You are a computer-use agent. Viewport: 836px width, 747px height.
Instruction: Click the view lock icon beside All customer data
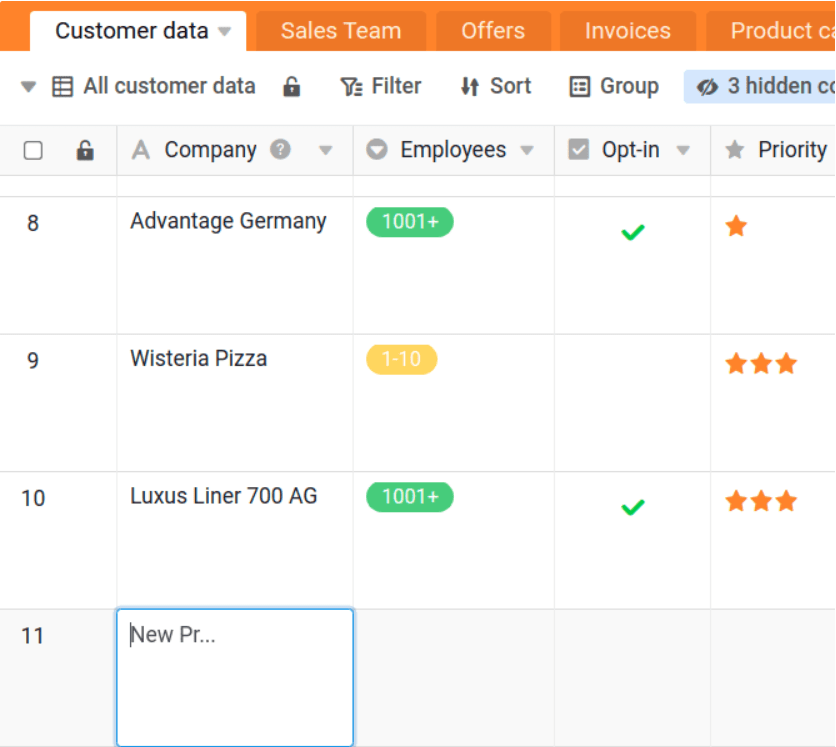291,87
